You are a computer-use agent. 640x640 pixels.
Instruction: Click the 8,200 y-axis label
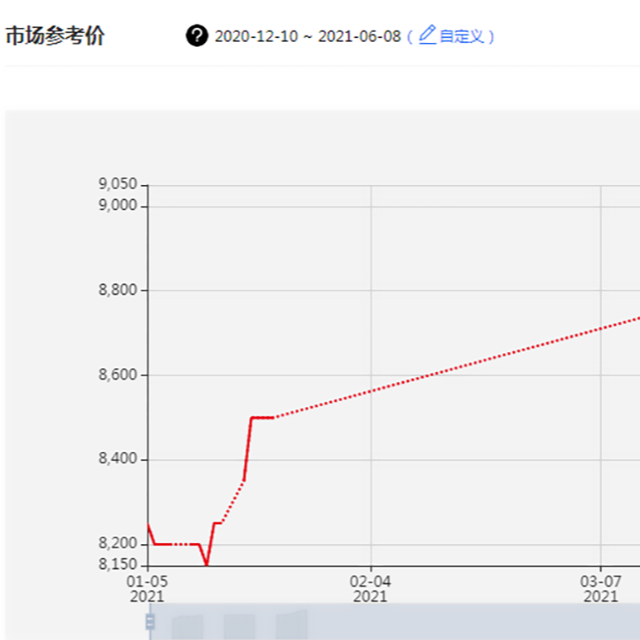click(x=118, y=544)
